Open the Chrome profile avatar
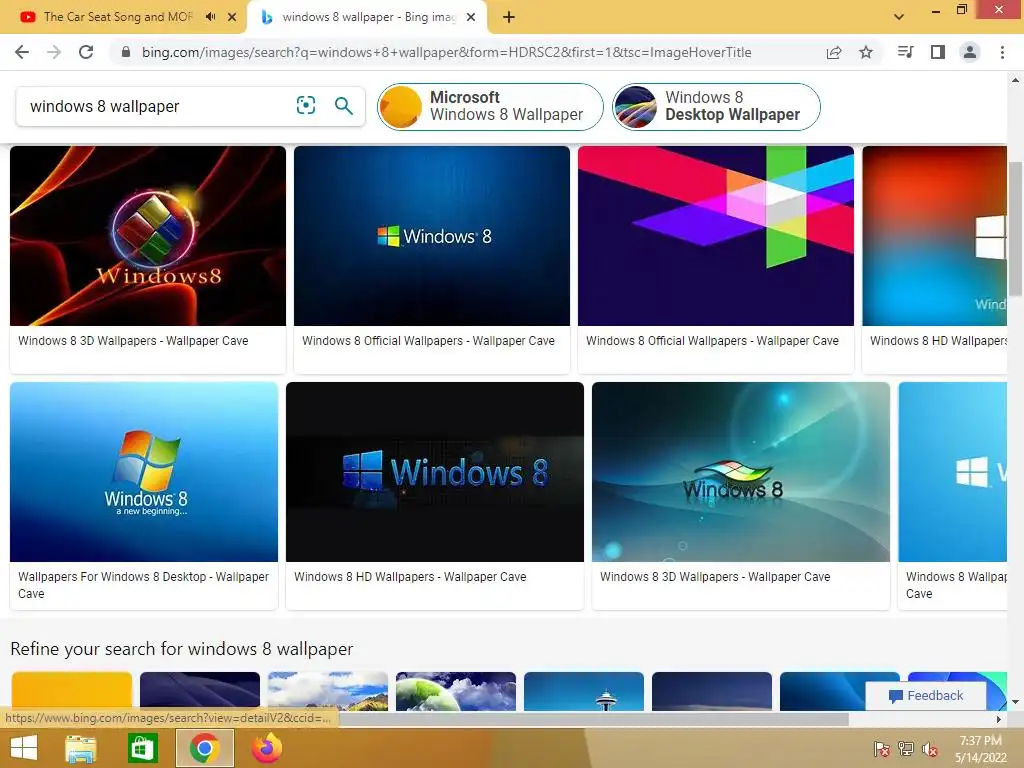The width and height of the screenshot is (1024, 768). click(970, 52)
